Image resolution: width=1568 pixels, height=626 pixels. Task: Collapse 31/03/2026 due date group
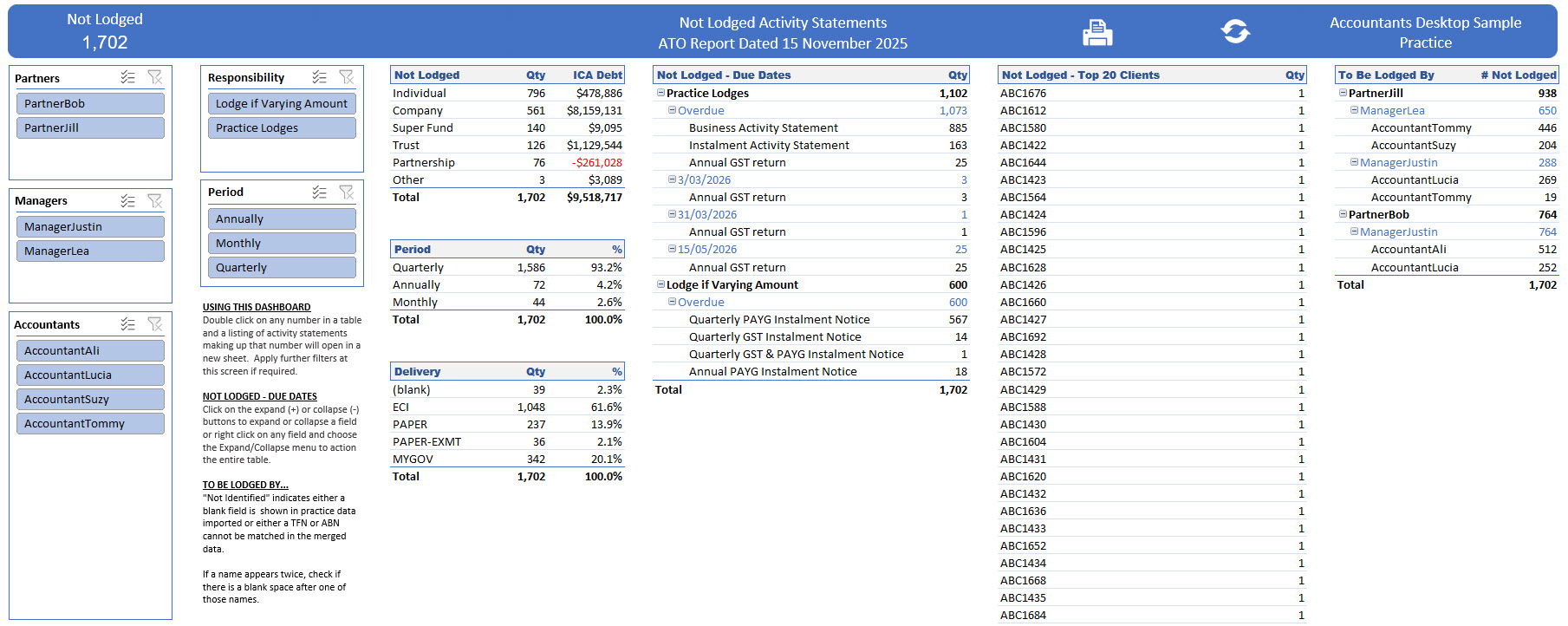(x=672, y=214)
